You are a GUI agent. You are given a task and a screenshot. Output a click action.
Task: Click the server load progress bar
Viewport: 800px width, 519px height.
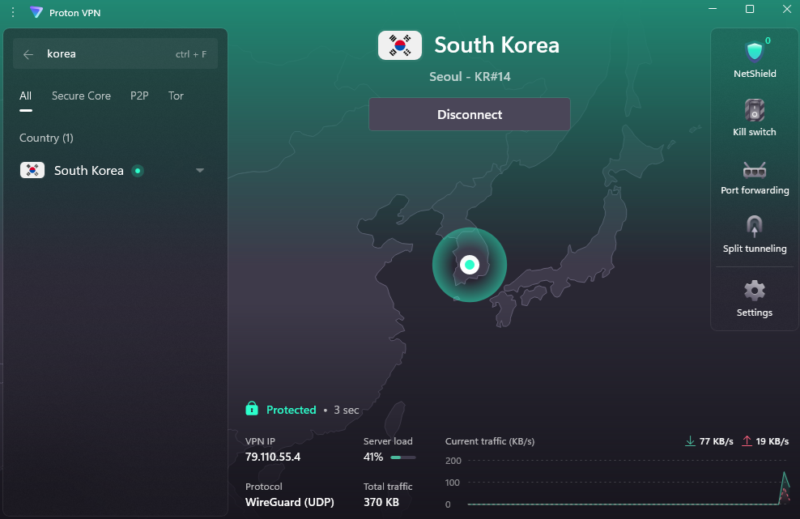click(403, 457)
